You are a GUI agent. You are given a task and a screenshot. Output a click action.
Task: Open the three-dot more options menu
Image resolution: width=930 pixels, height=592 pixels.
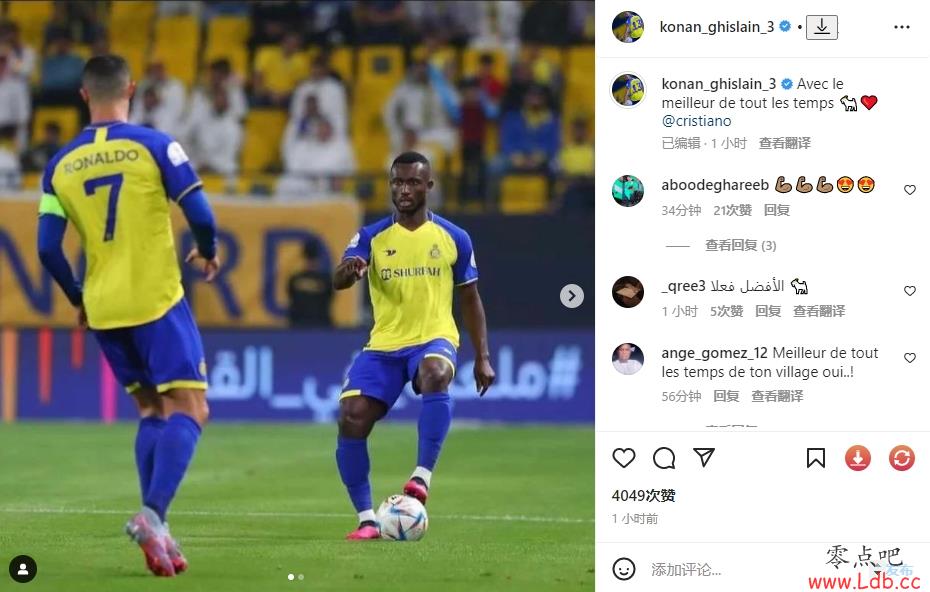(902, 27)
